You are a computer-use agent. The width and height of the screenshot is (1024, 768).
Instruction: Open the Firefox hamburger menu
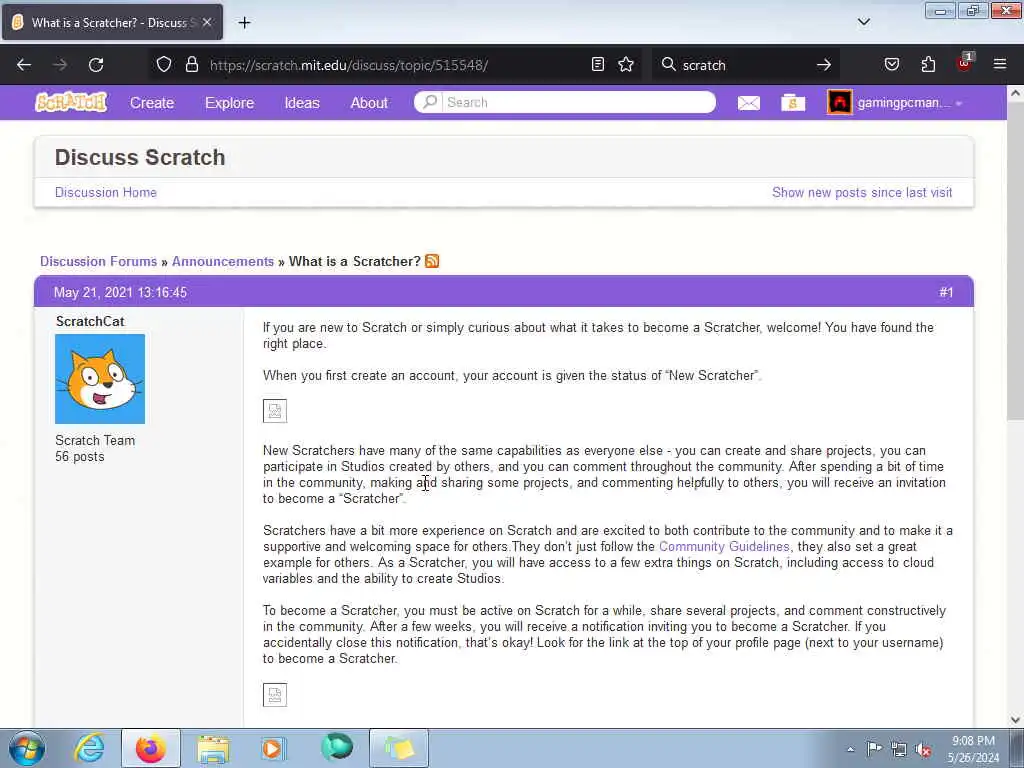coord(1000,64)
